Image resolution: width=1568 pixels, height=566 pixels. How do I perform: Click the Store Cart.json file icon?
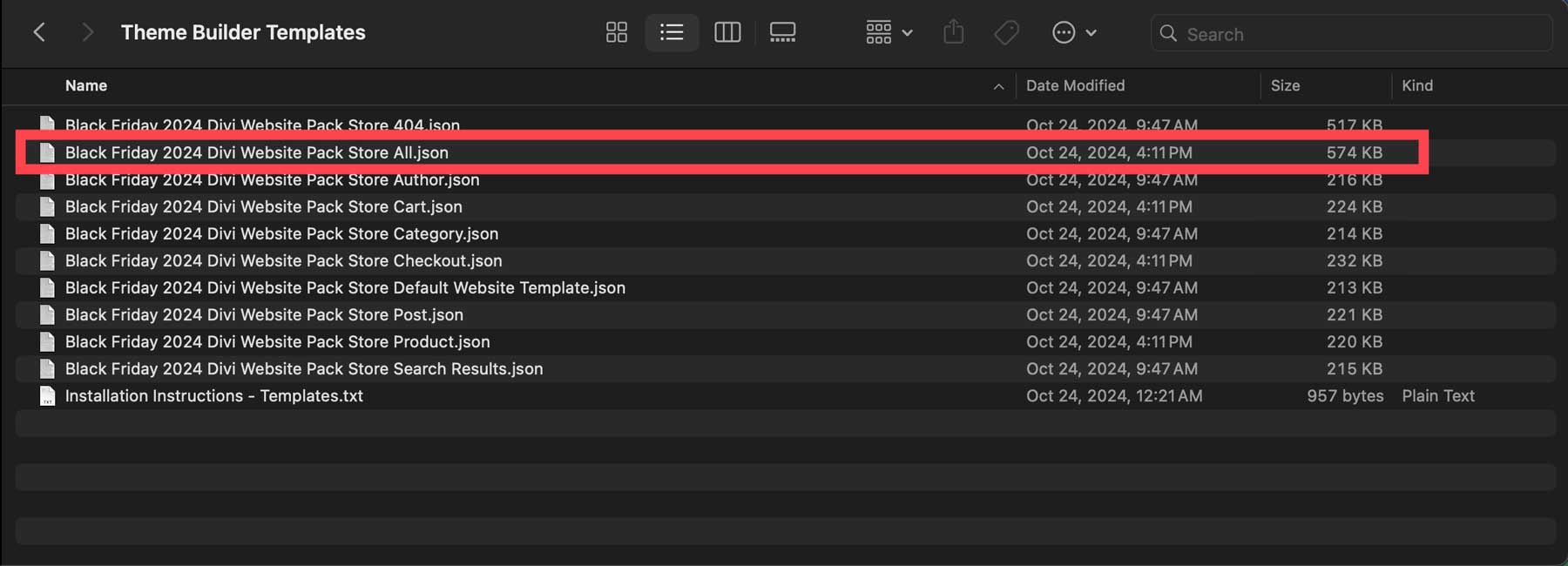click(x=47, y=206)
